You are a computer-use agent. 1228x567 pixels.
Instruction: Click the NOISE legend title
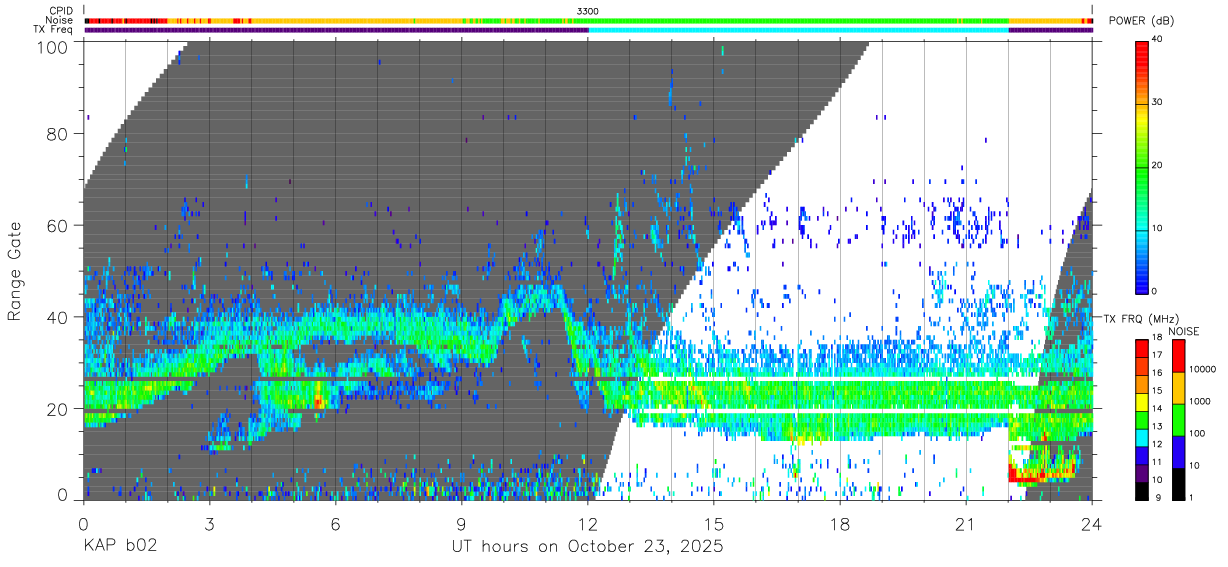point(1186,331)
